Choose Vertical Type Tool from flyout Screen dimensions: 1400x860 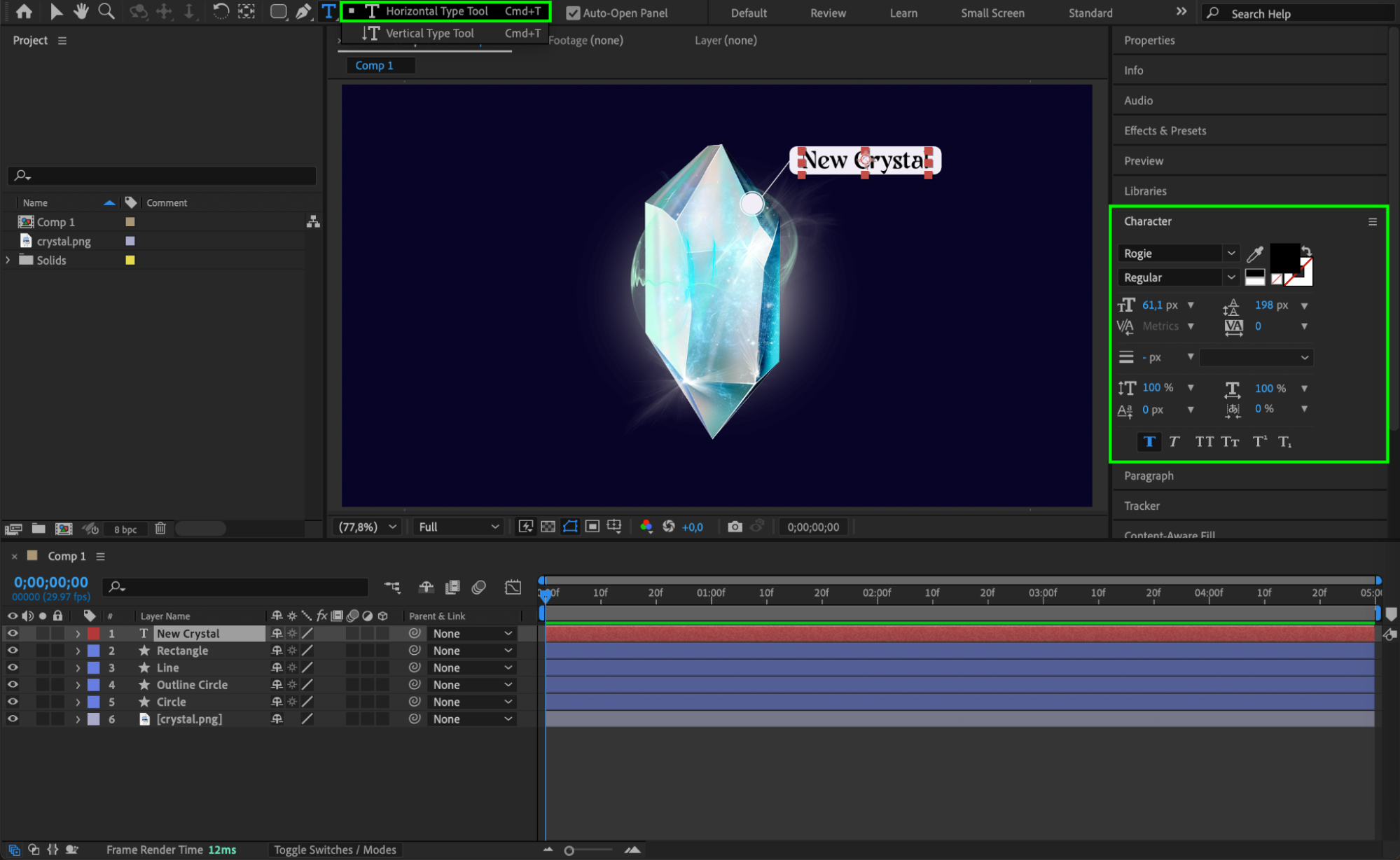coord(445,33)
